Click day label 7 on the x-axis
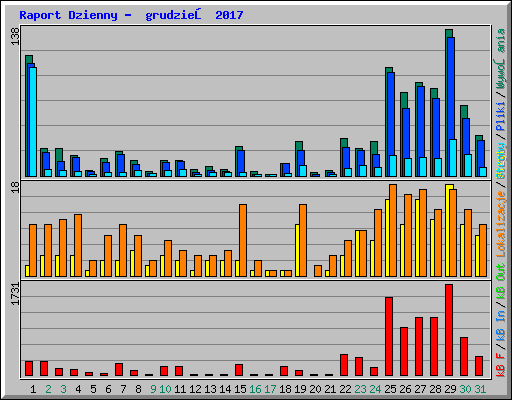The height and width of the screenshot is (400, 512). pos(123,389)
